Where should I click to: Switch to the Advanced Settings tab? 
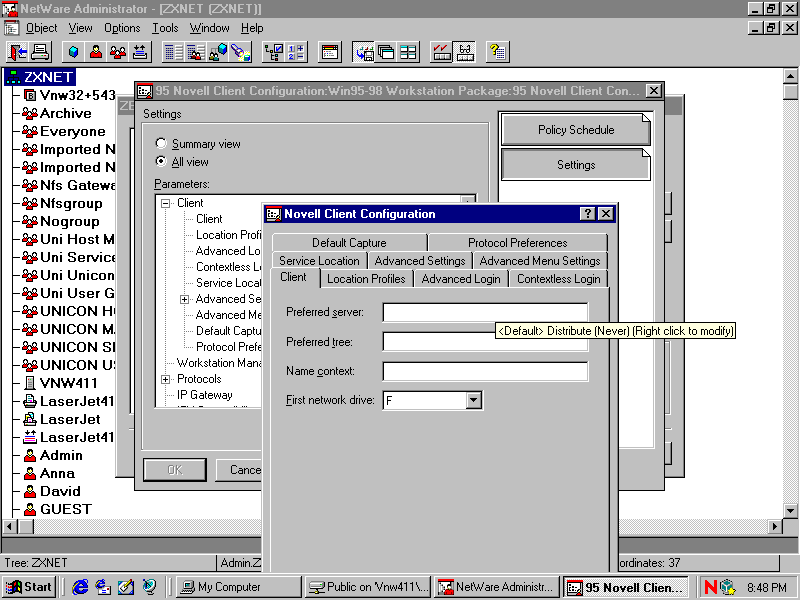click(420, 261)
